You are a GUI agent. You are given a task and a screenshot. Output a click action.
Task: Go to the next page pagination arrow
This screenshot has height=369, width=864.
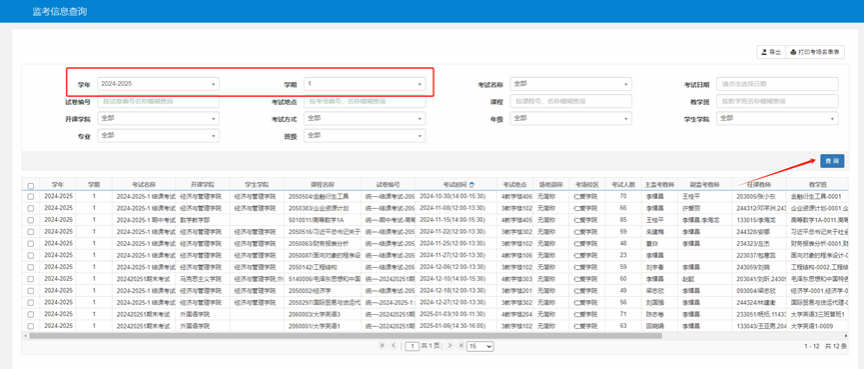coord(450,346)
